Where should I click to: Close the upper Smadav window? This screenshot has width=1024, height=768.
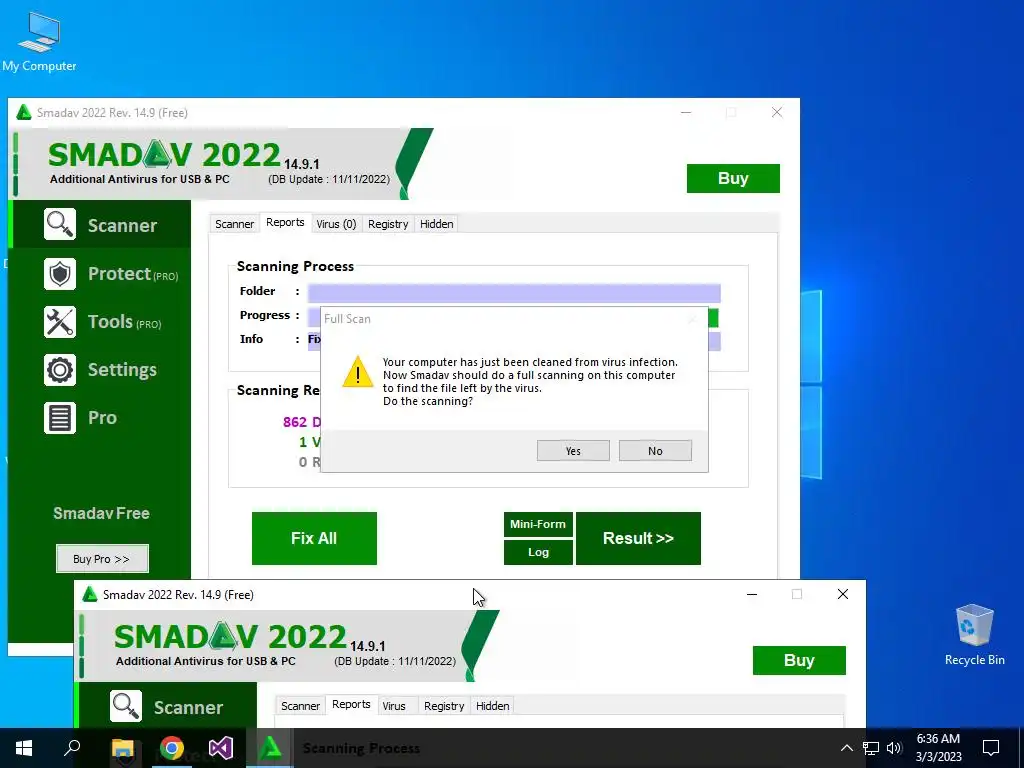[776, 112]
